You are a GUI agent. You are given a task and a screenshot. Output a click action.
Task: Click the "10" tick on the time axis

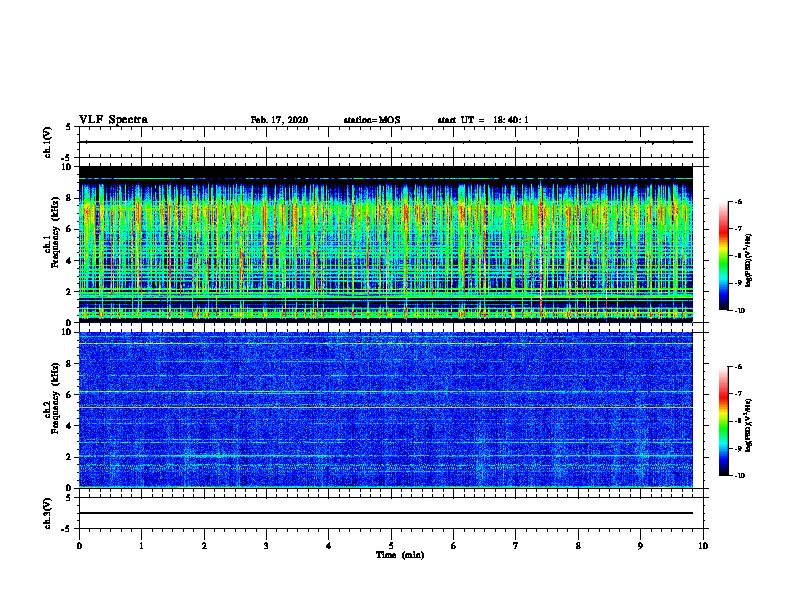[703, 546]
